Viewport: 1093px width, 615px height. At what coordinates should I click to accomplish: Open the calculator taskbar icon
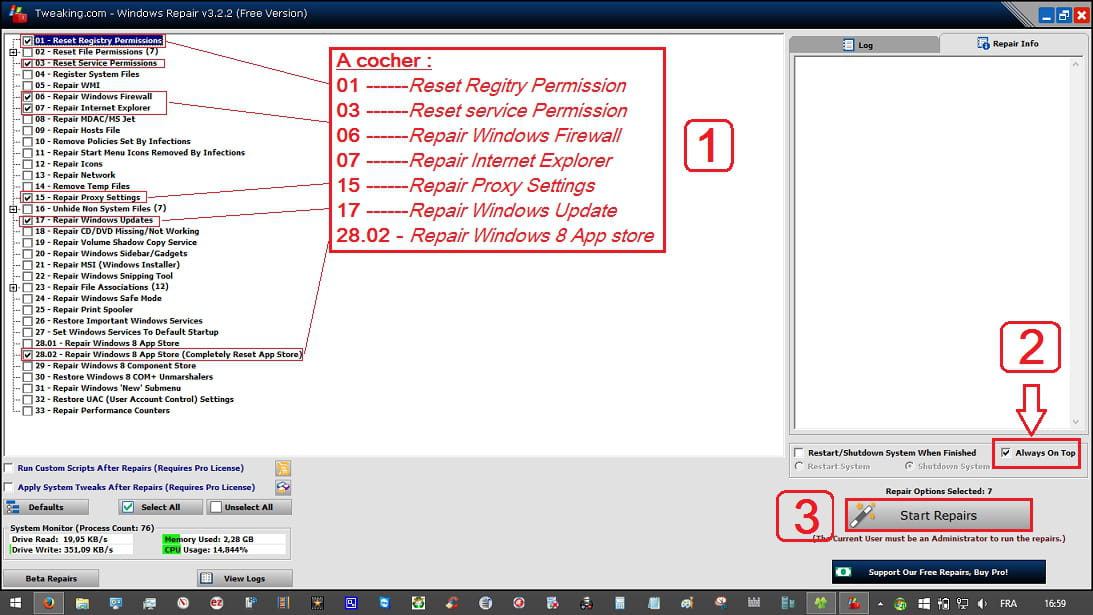point(620,603)
